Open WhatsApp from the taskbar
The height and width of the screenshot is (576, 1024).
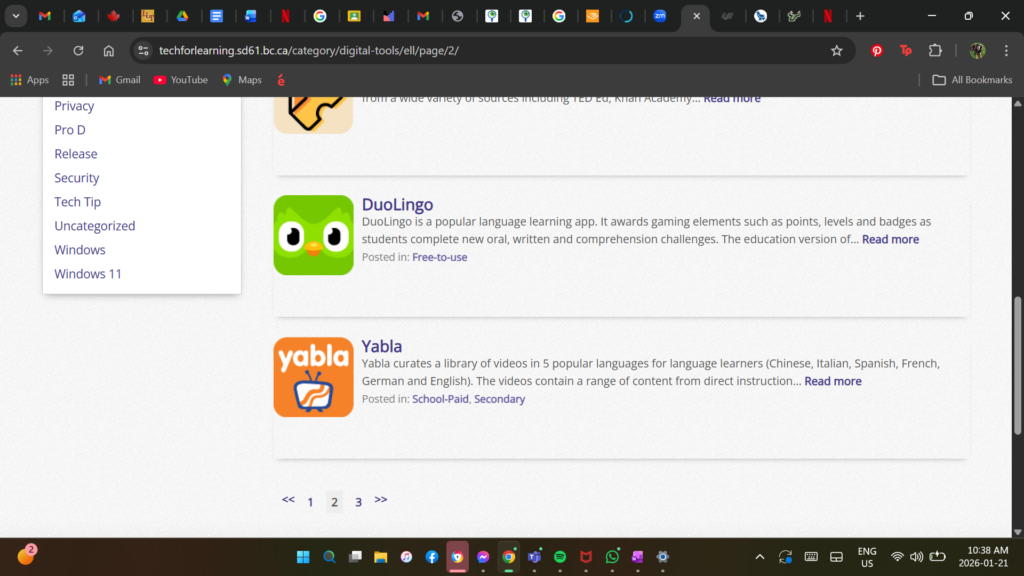(612, 557)
